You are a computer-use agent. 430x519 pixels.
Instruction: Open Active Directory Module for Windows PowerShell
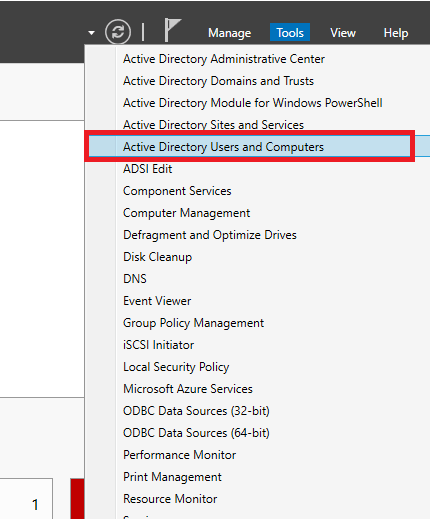coord(253,103)
